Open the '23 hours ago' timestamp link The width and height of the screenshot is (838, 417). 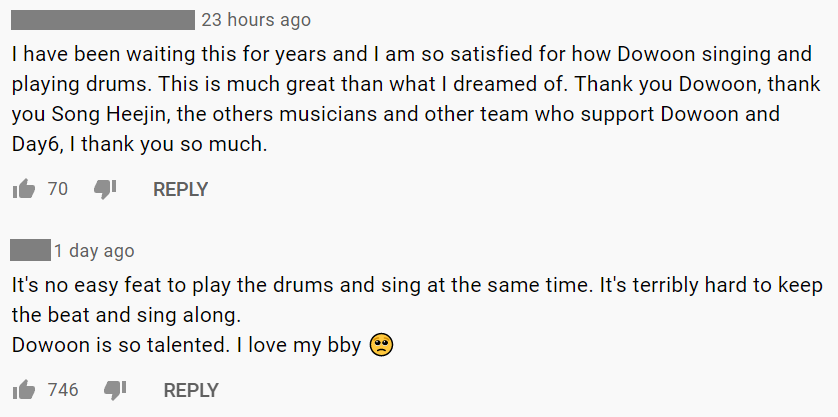pos(256,20)
